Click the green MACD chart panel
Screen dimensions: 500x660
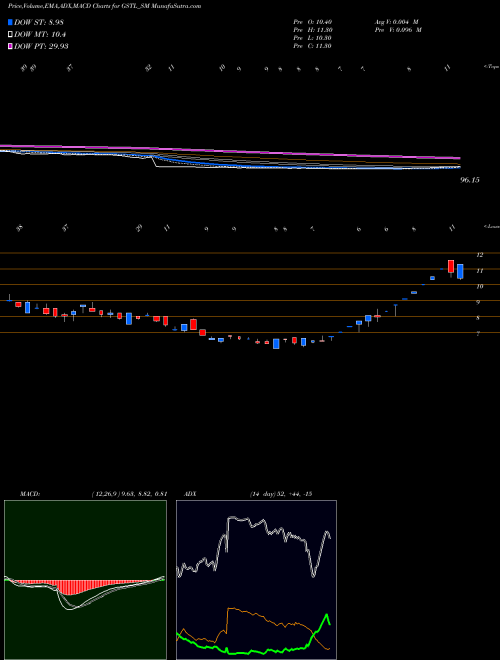pos(85,580)
